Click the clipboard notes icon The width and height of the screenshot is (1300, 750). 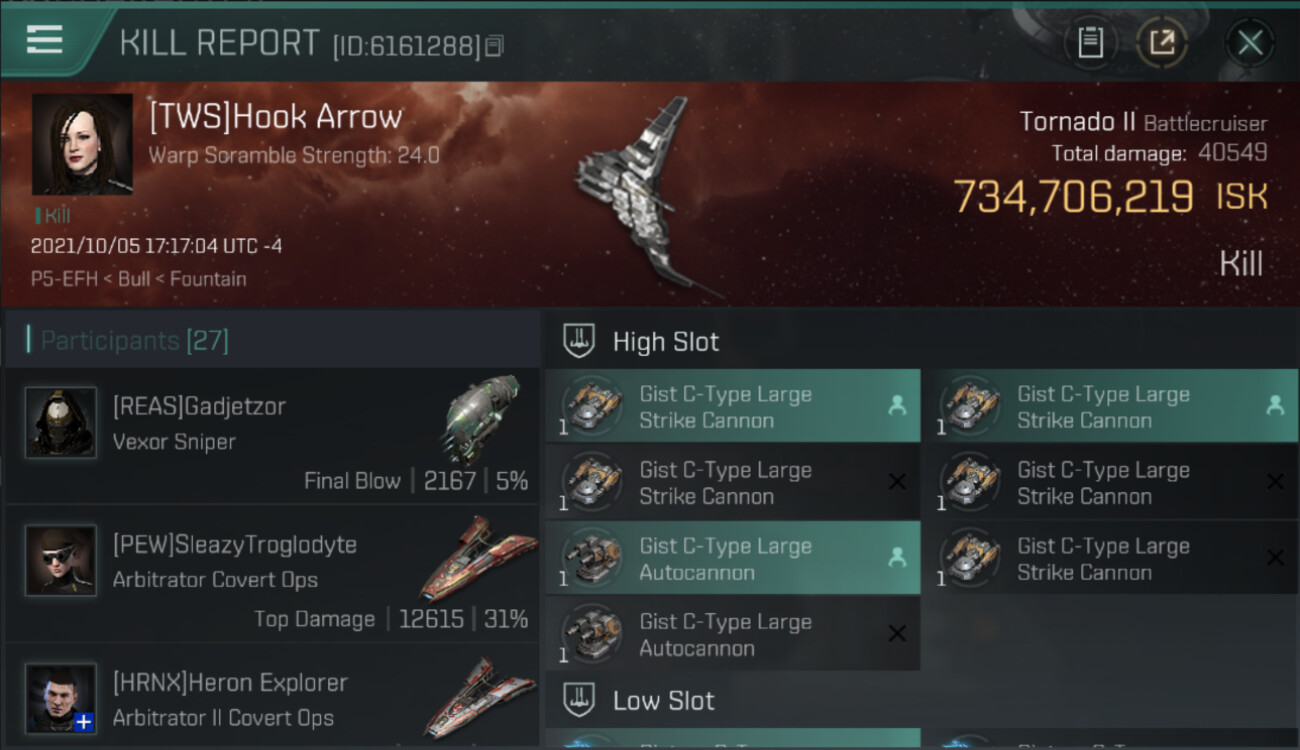click(x=1090, y=43)
